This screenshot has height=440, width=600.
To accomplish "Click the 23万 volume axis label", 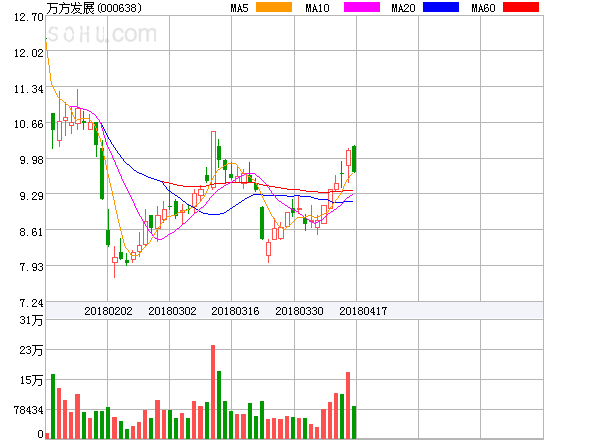I will pos(31,350).
